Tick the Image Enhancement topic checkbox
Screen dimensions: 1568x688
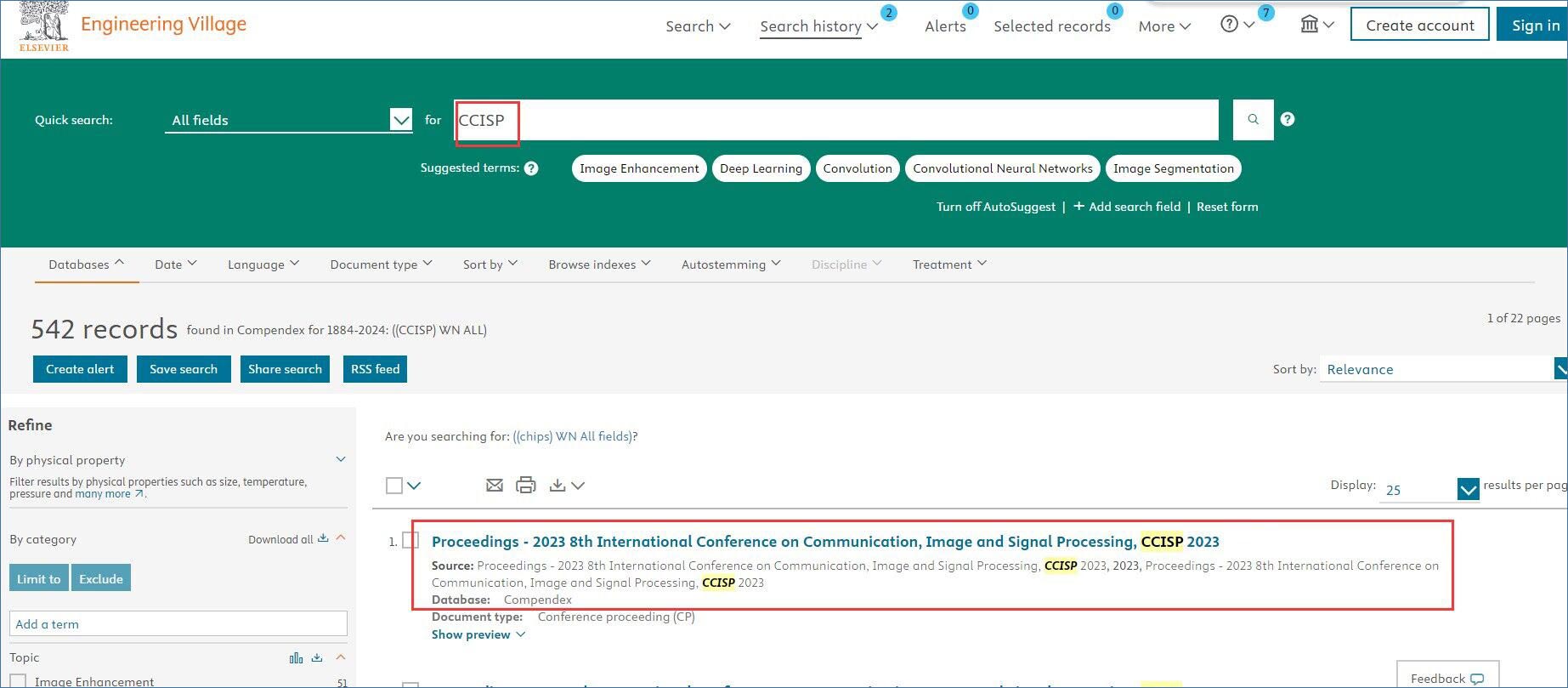(x=18, y=681)
